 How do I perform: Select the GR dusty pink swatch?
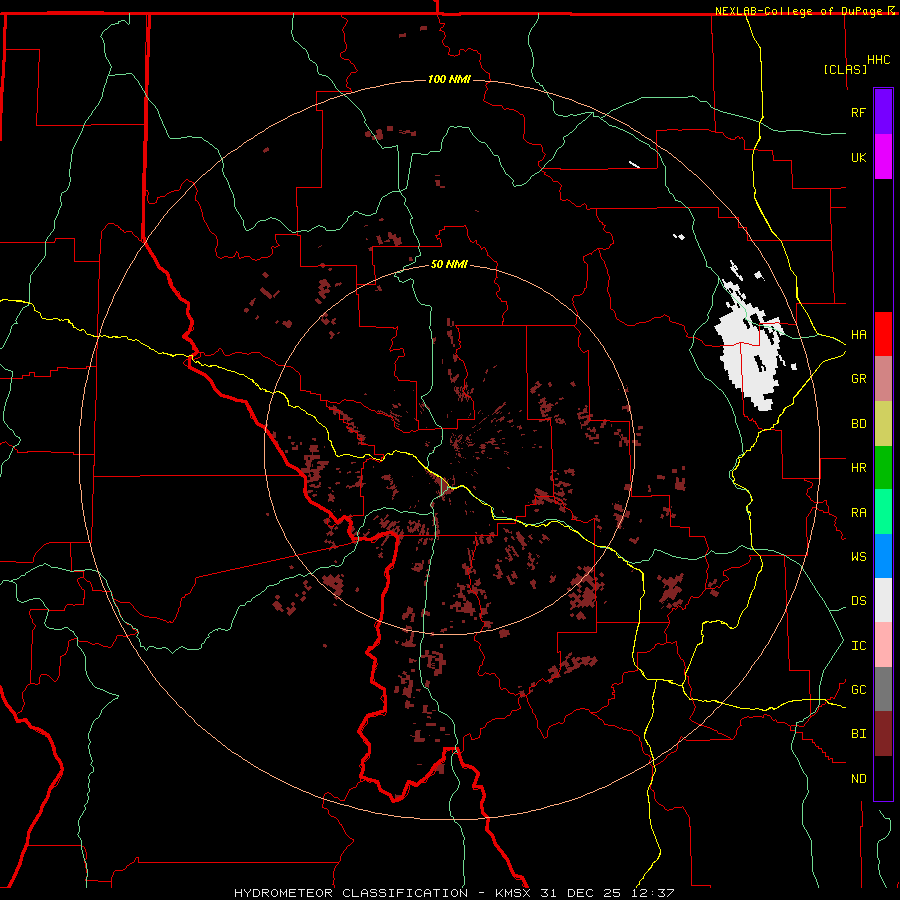(883, 379)
